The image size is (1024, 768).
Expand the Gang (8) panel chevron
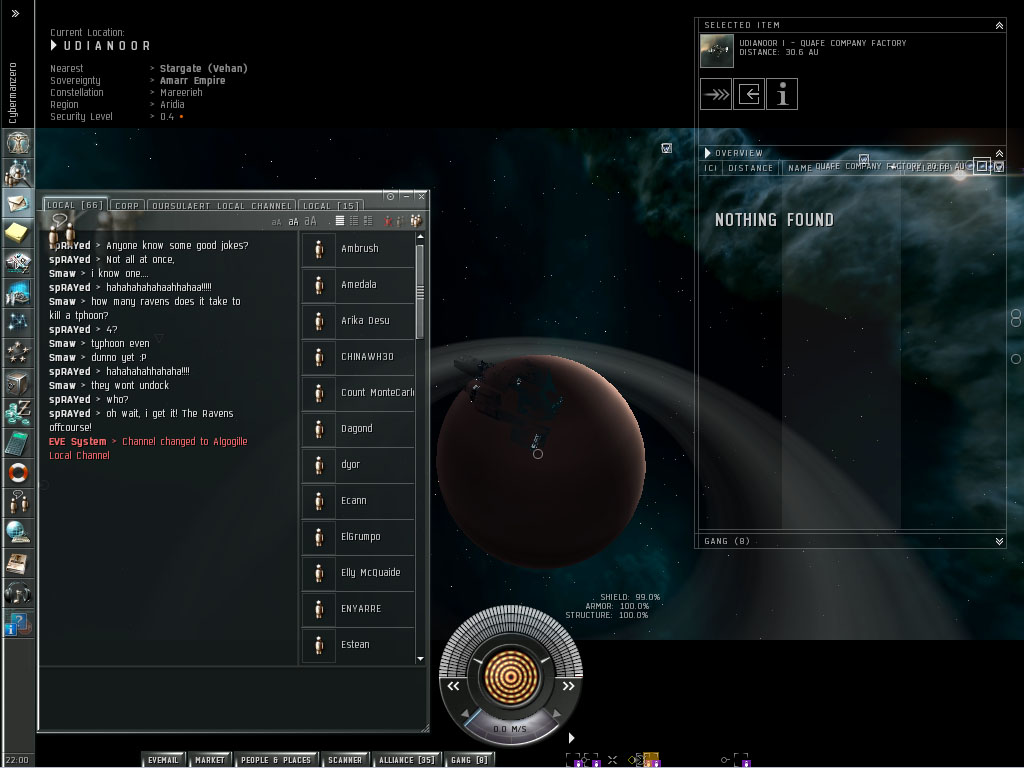click(x=999, y=541)
